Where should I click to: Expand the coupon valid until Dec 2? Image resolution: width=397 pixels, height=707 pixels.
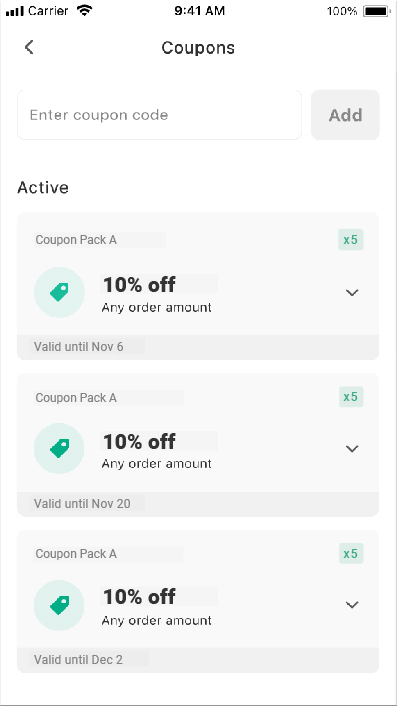(x=352, y=605)
